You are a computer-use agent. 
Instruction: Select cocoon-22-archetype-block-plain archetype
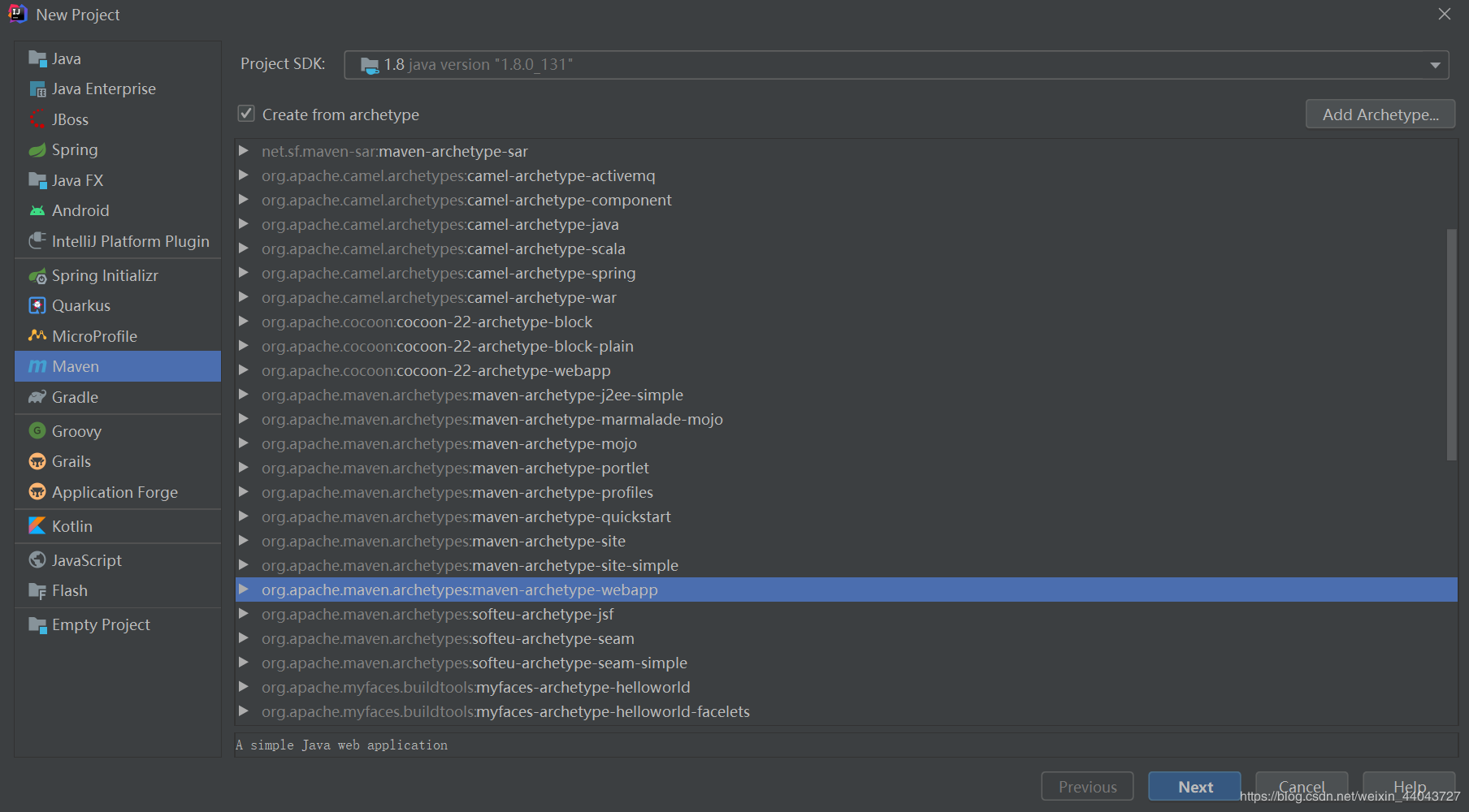[x=846, y=346]
